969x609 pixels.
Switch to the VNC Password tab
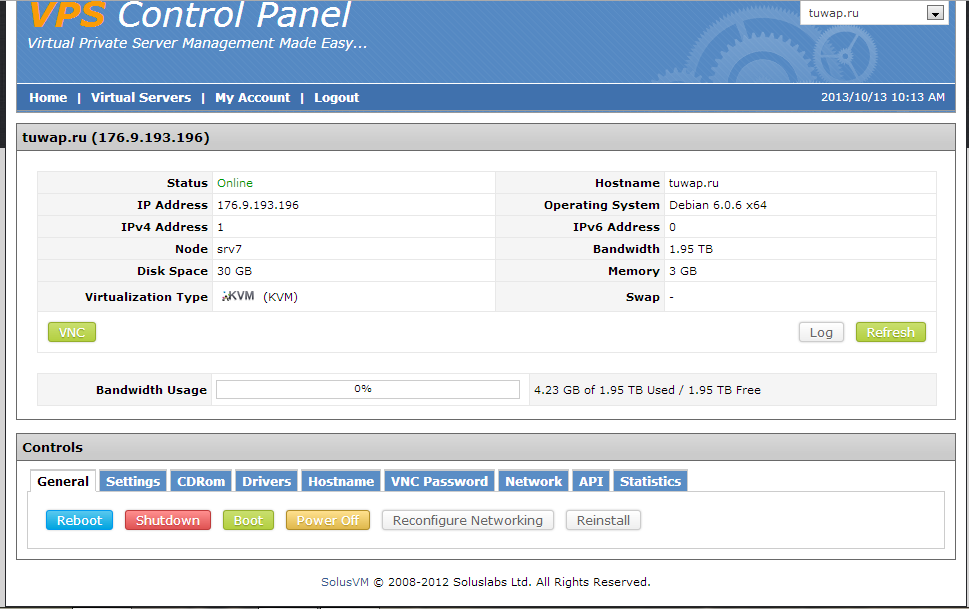click(x=439, y=481)
